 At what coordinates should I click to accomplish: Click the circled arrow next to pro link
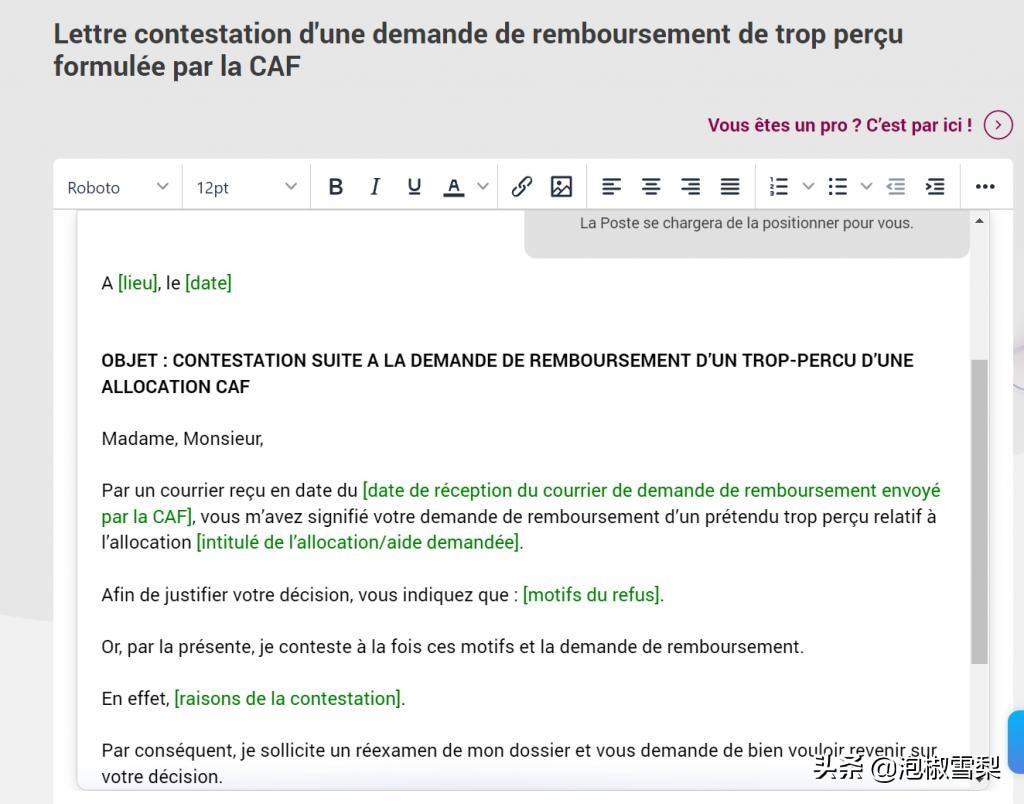(x=998, y=125)
